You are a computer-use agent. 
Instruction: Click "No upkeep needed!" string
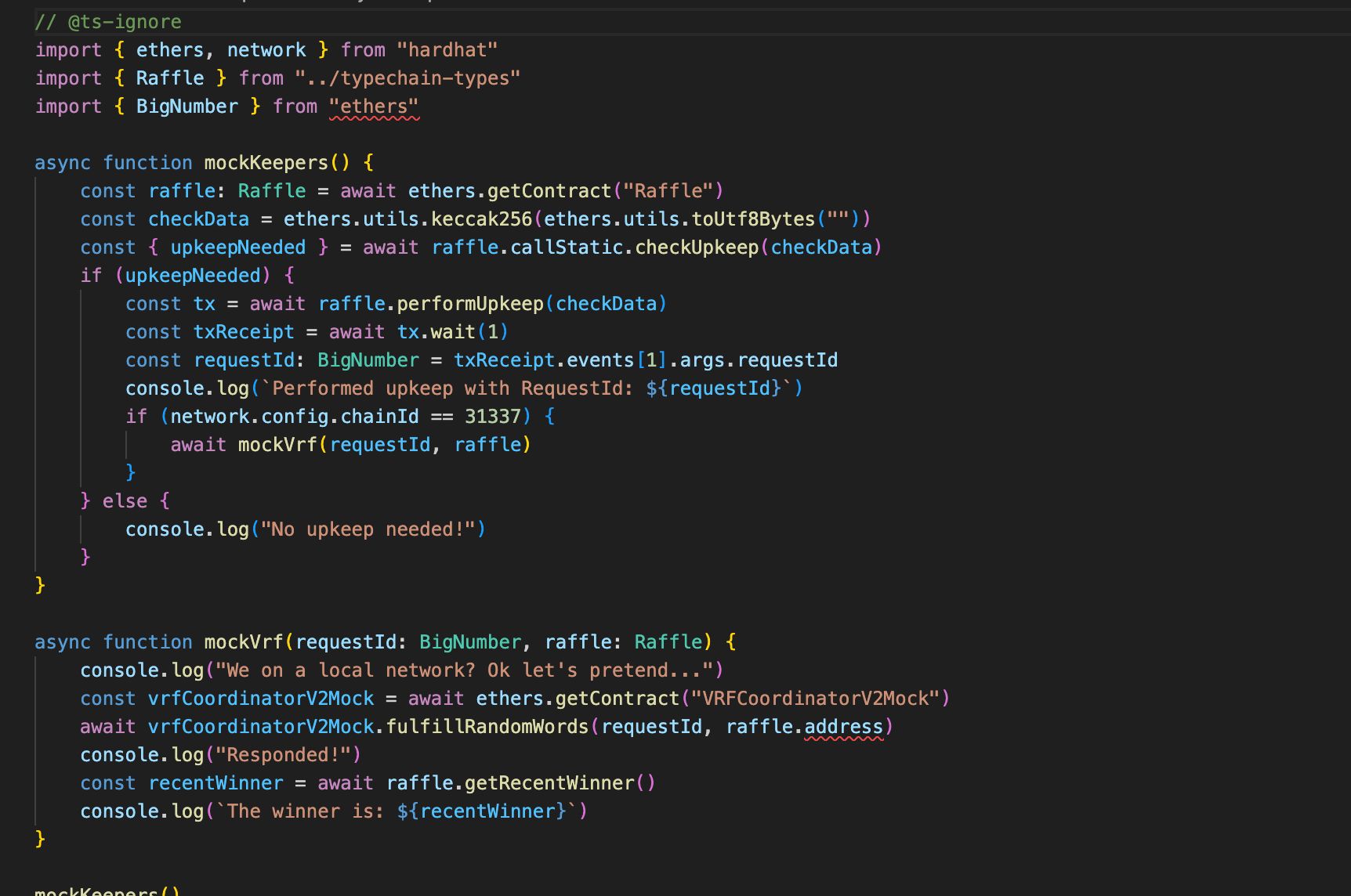(368, 529)
